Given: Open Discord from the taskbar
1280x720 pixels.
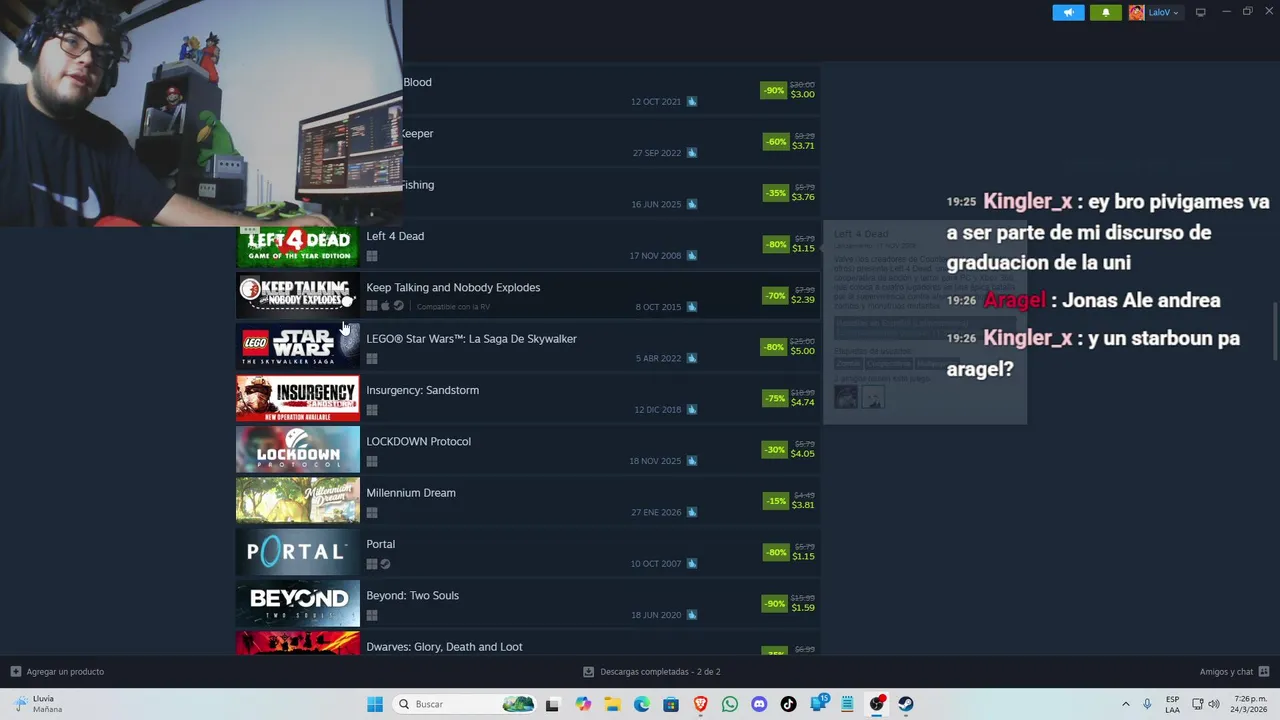Looking at the screenshot, I should pyautogui.click(x=759, y=704).
